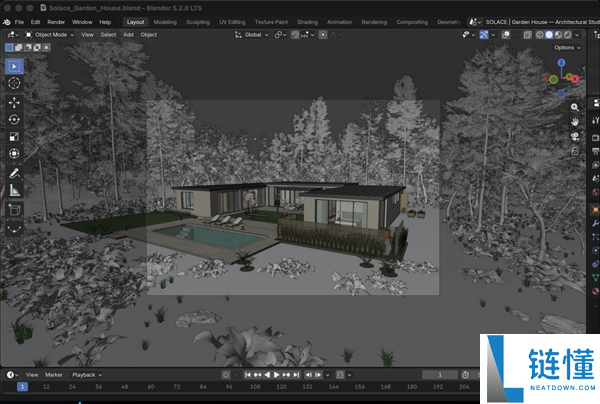
Task: Click frame 120 on the timeline
Action: pos(281,387)
